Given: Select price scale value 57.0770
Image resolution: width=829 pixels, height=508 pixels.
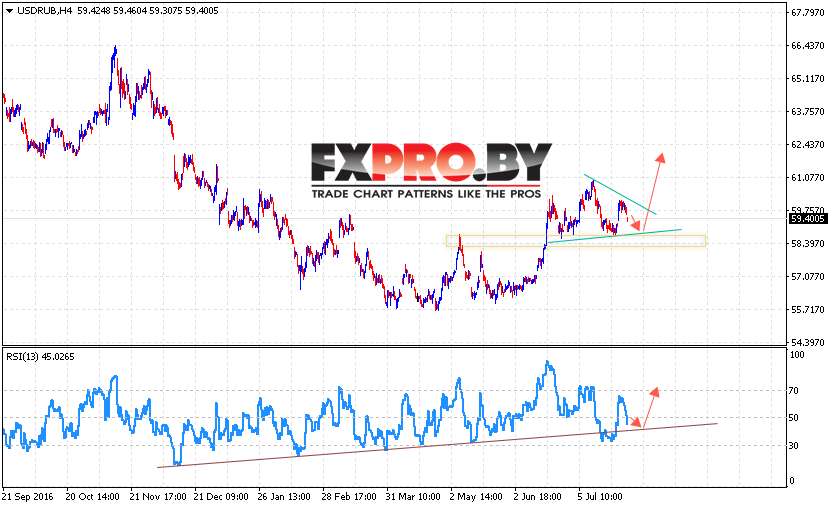Looking at the screenshot, I should click(807, 276).
